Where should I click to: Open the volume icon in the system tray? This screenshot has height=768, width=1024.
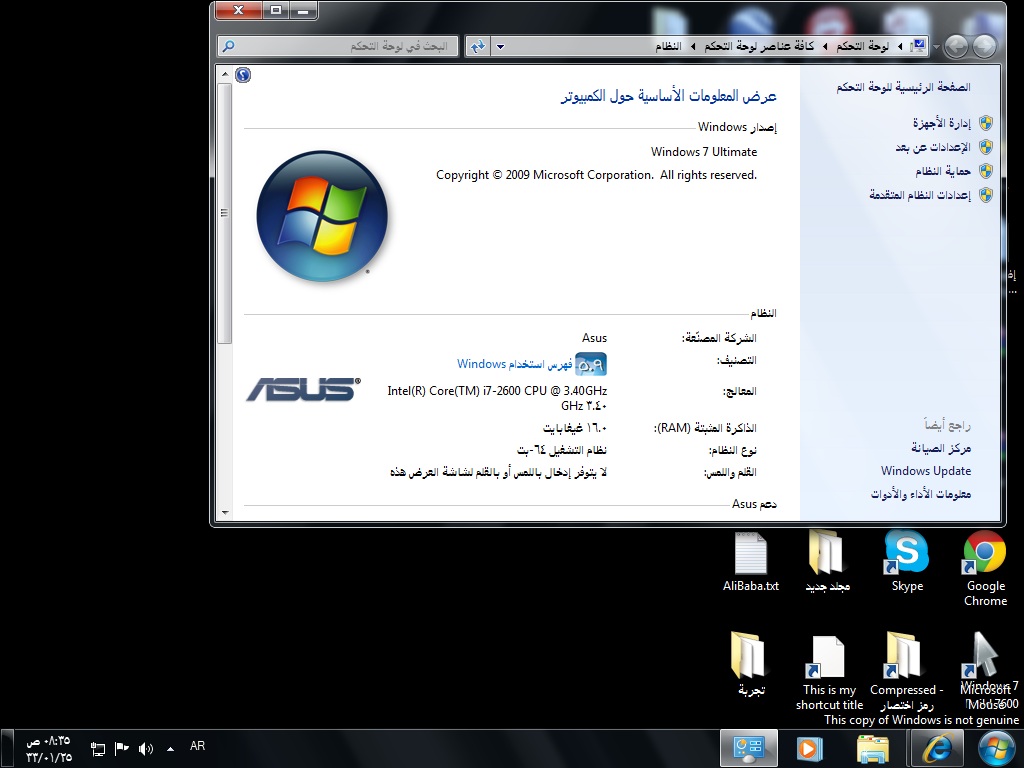146,748
